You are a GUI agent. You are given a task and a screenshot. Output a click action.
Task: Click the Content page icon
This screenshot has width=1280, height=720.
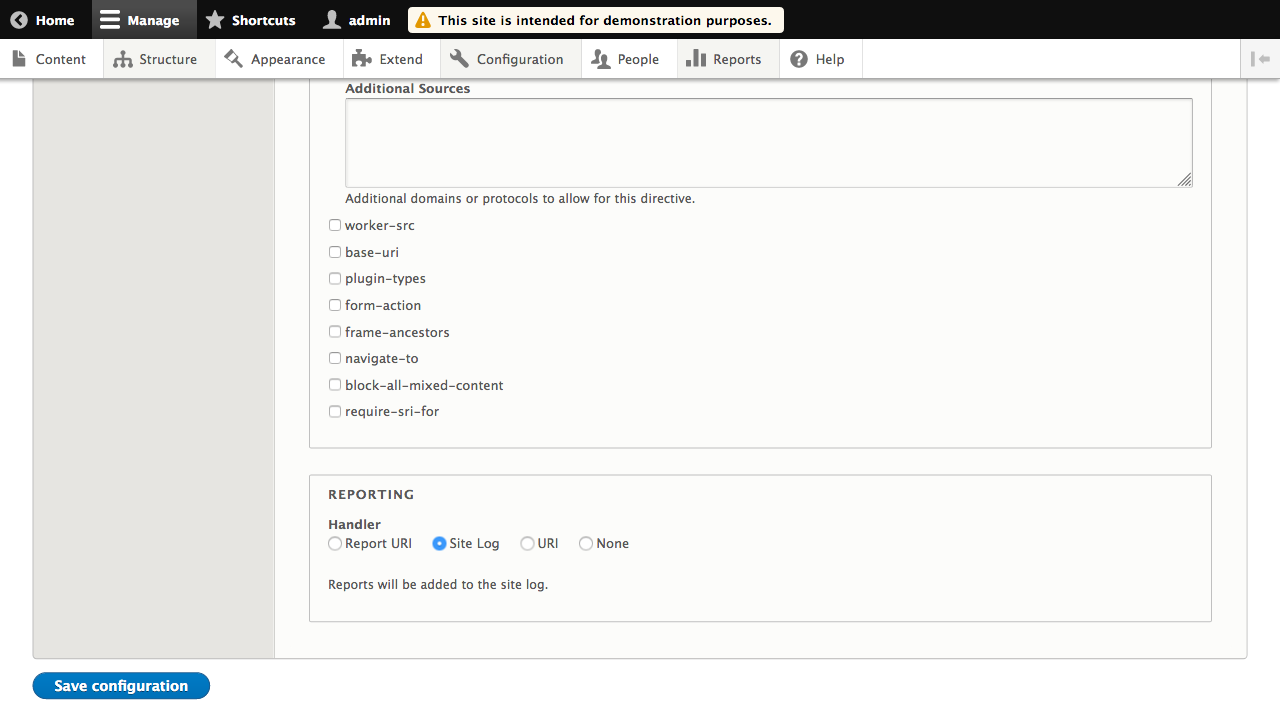(x=19, y=59)
